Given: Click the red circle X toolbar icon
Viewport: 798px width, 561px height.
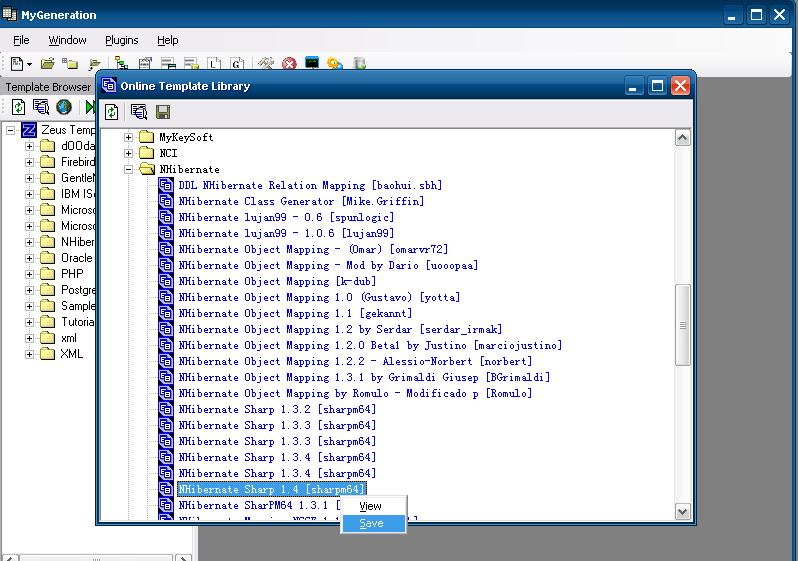Looking at the screenshot, I should [289, 64].
